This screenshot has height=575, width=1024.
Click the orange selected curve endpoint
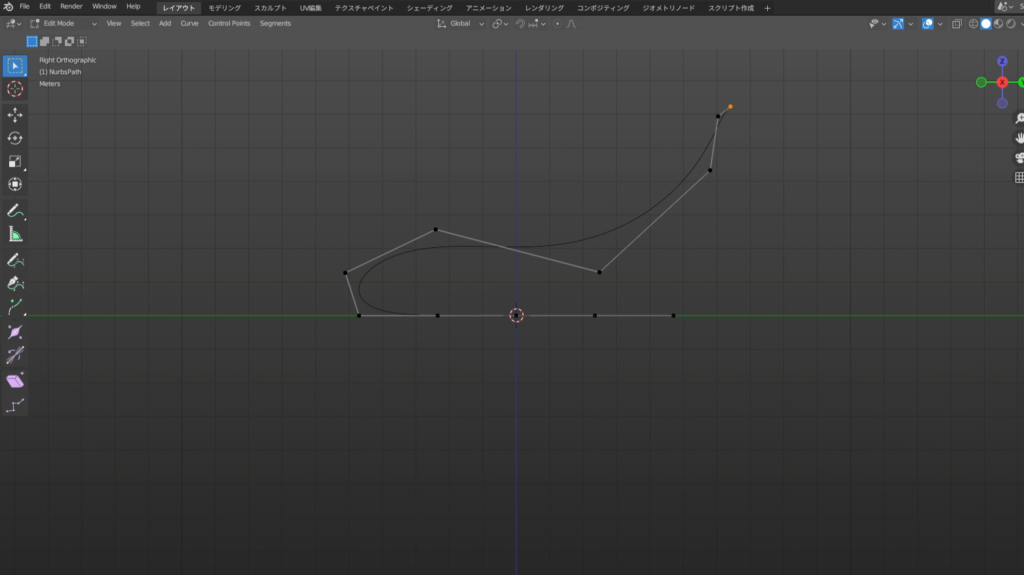[x=730, y=106]
